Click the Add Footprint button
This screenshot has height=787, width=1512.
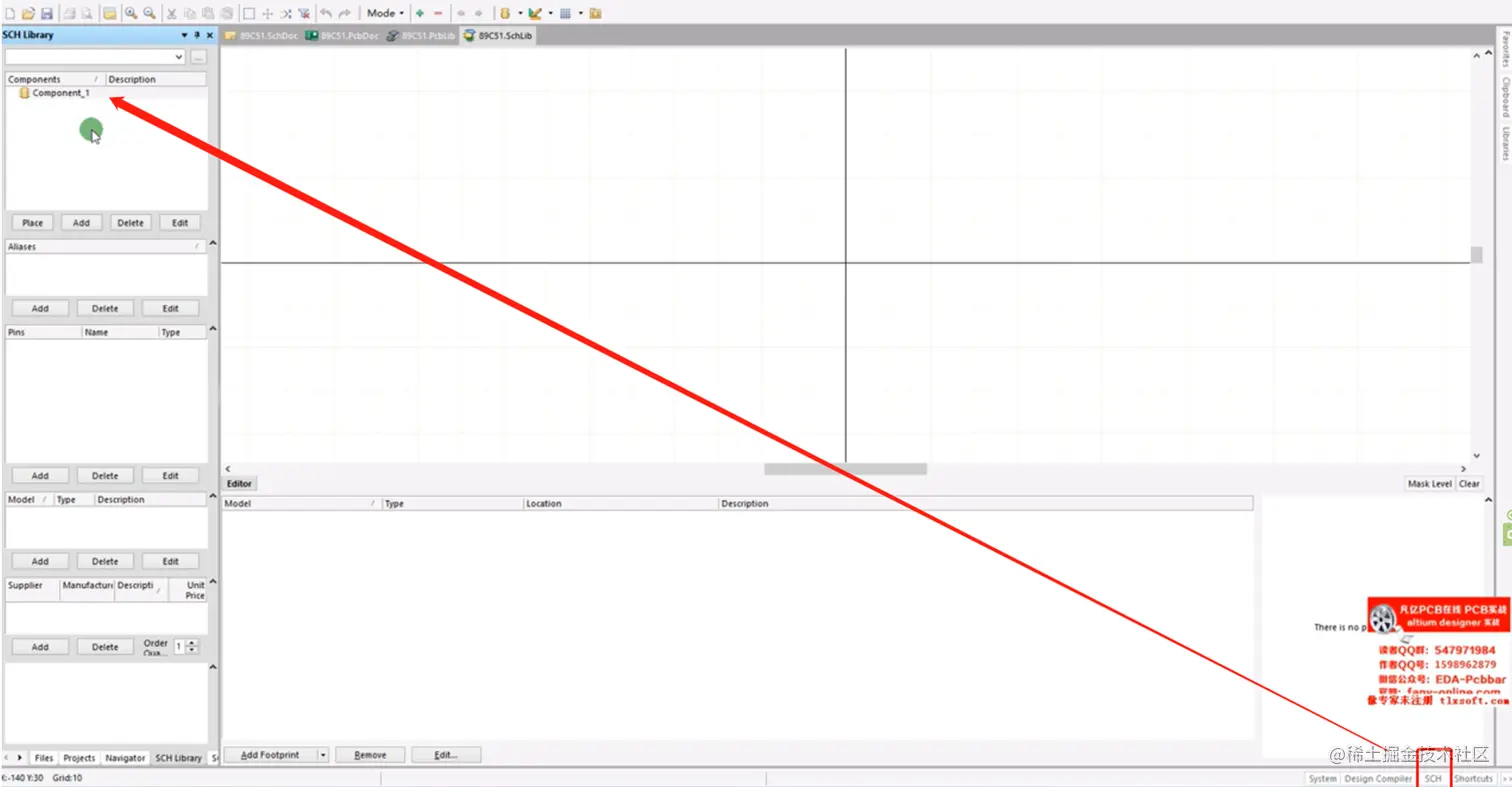tap(271, 755)
